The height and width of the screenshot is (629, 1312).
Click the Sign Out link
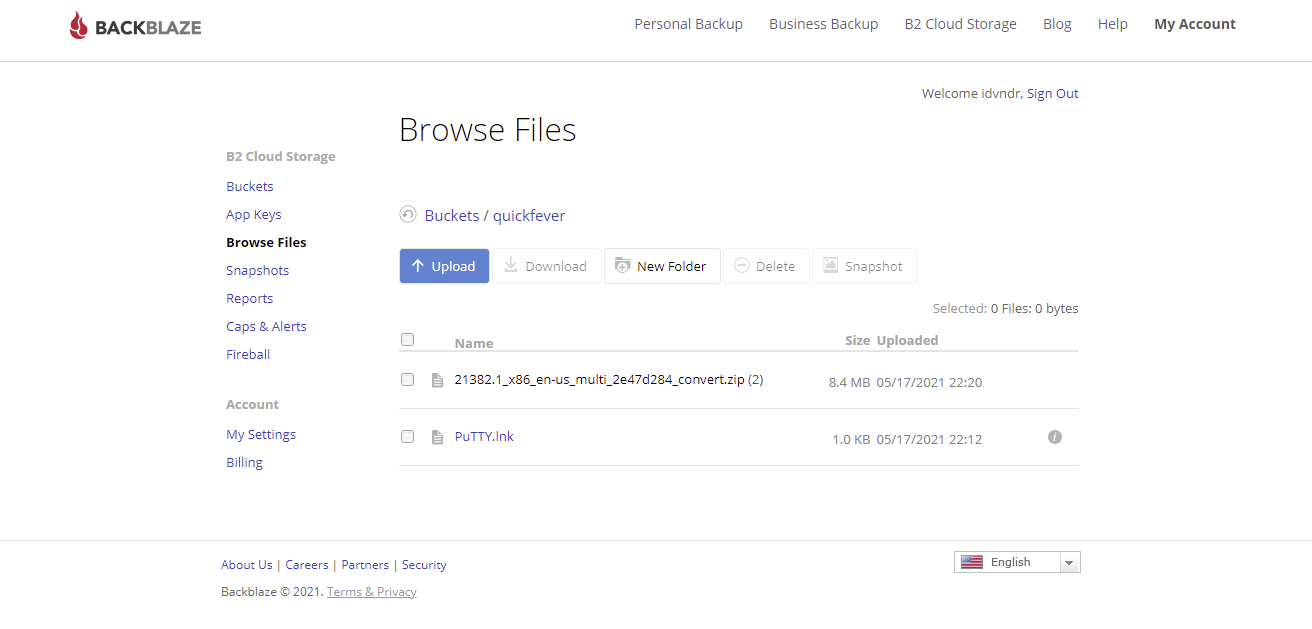tap(1052, 93)
